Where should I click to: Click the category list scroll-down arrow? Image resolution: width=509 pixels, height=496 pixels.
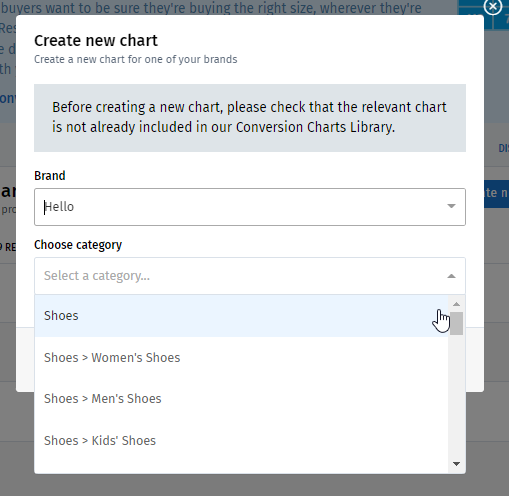(x=456, y=464)
